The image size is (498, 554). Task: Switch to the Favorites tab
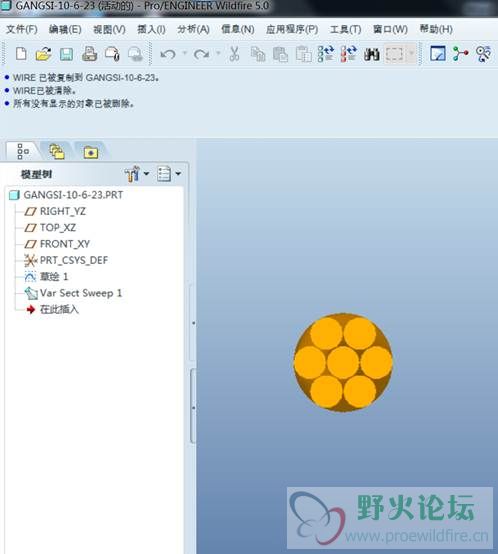[x=91, y=152]
